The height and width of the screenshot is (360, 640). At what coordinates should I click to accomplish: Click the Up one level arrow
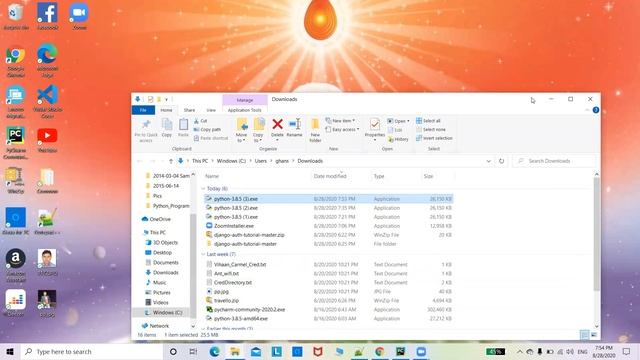coord(171,161)
